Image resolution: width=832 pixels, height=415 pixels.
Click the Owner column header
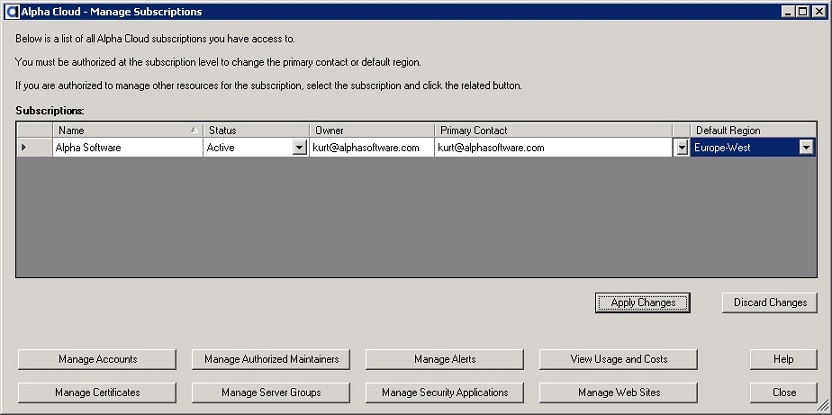[372, 130]
